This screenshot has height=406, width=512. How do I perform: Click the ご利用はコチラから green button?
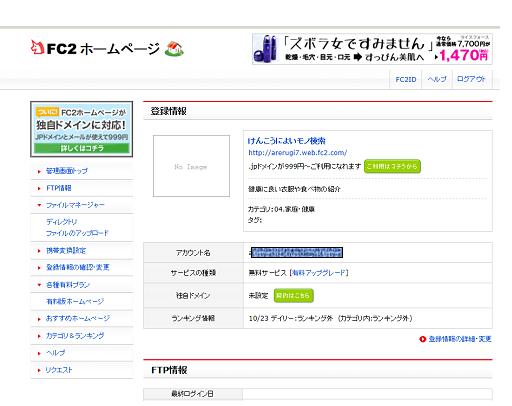click(x=392, y=166)
